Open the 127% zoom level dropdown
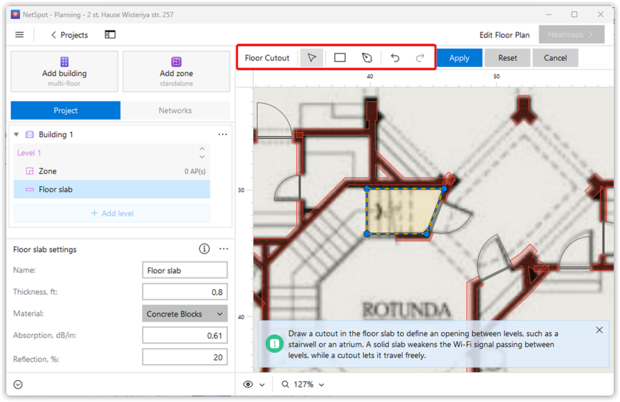This screenshot has height=402, width=620. pyautogui.click(x=309, y=384)
